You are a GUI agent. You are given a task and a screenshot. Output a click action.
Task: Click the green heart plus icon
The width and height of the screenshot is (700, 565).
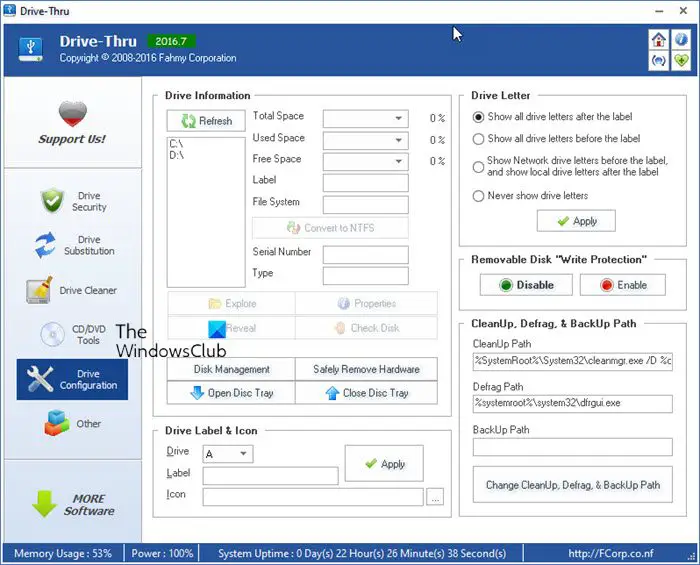[x=680, y=61]
